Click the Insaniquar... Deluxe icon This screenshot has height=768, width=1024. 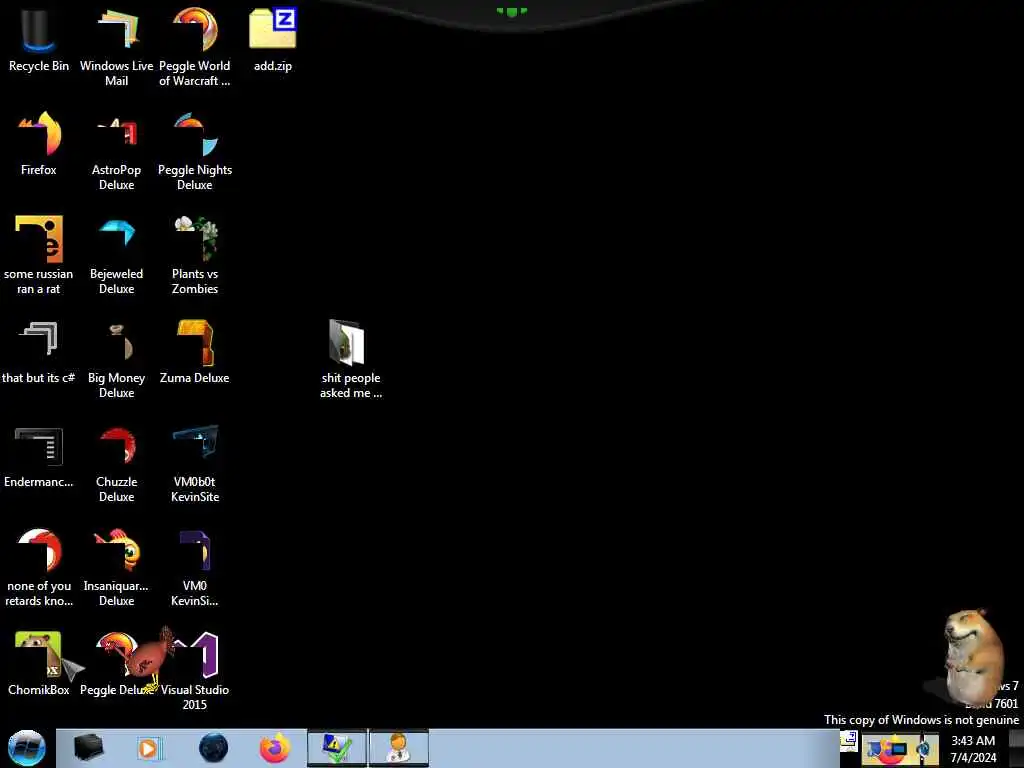(116, 567)
